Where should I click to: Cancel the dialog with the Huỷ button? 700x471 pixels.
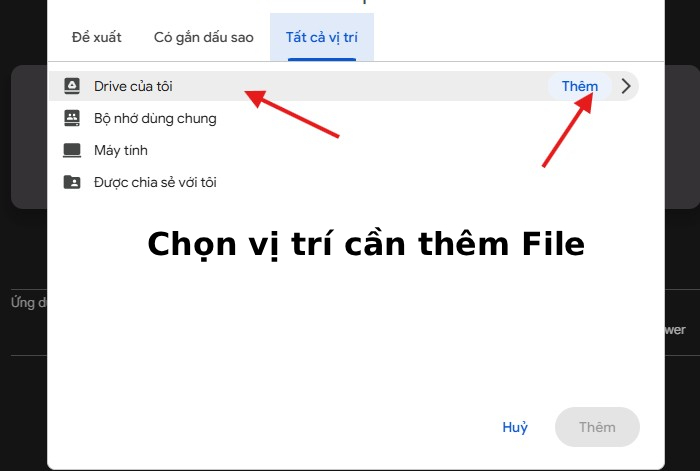click(x=515, y=427)
